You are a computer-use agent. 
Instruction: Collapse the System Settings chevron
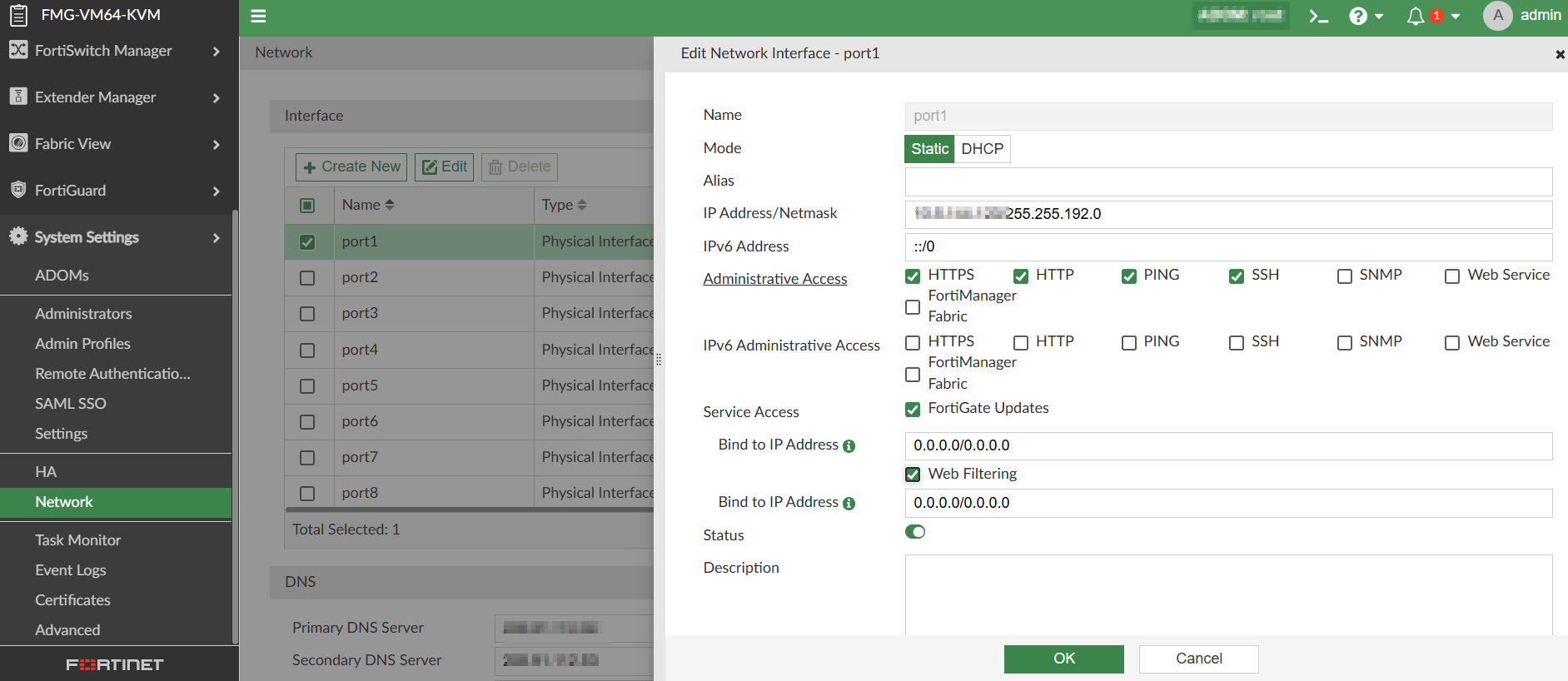pyautogui.click(x=217, y=238)
